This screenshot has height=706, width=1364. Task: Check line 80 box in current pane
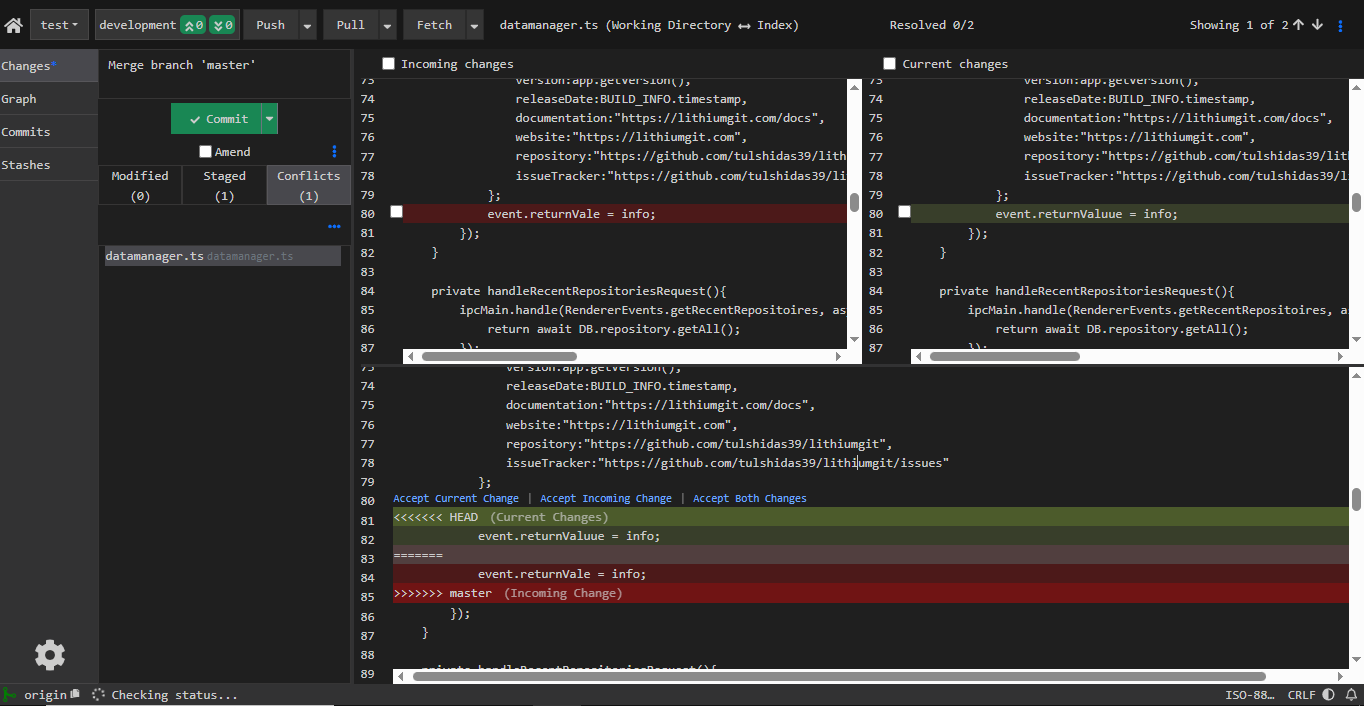[904, 212]
